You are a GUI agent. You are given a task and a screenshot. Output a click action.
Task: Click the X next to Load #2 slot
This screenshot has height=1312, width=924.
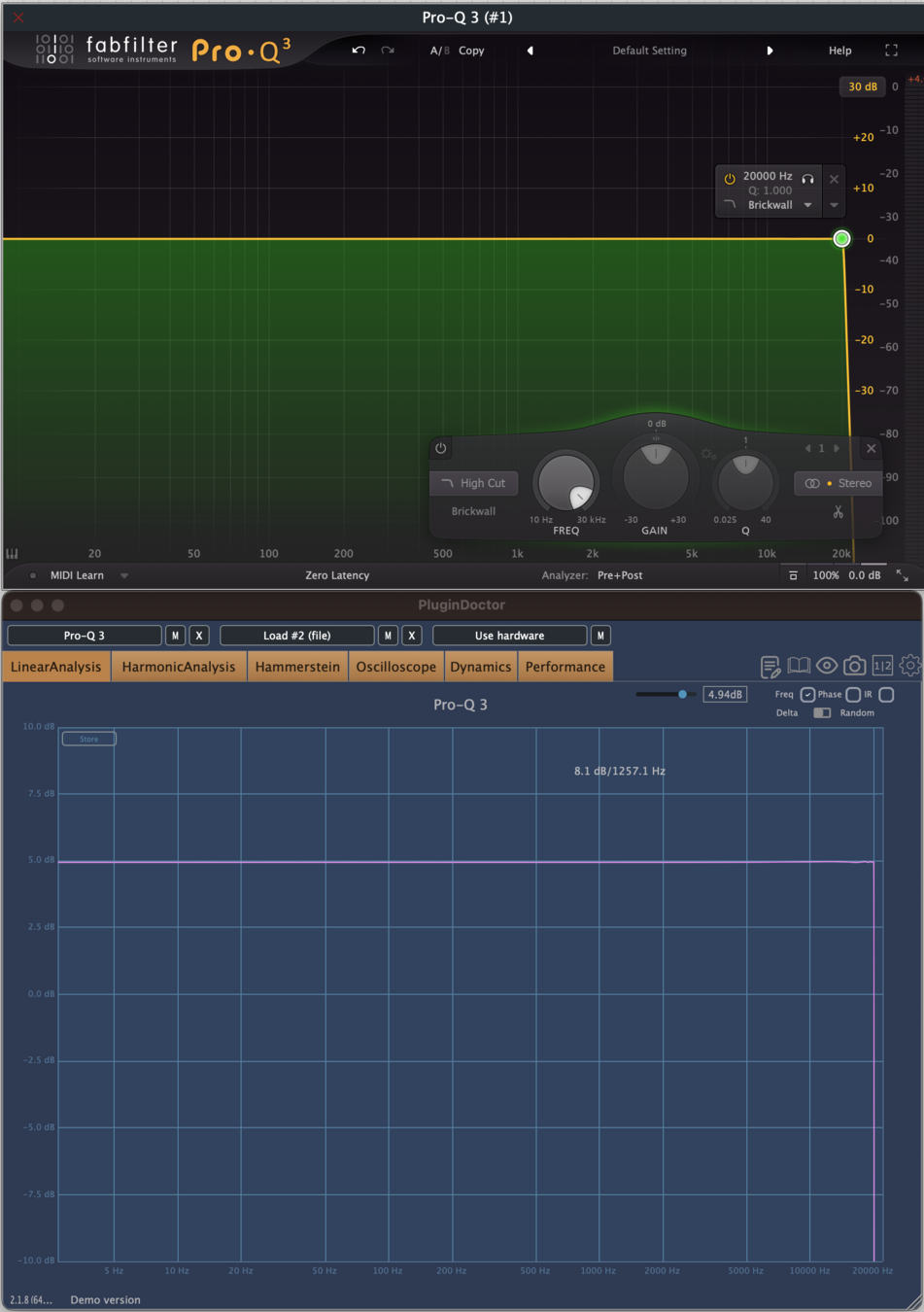pyautogui.click(x=412, y=636)
